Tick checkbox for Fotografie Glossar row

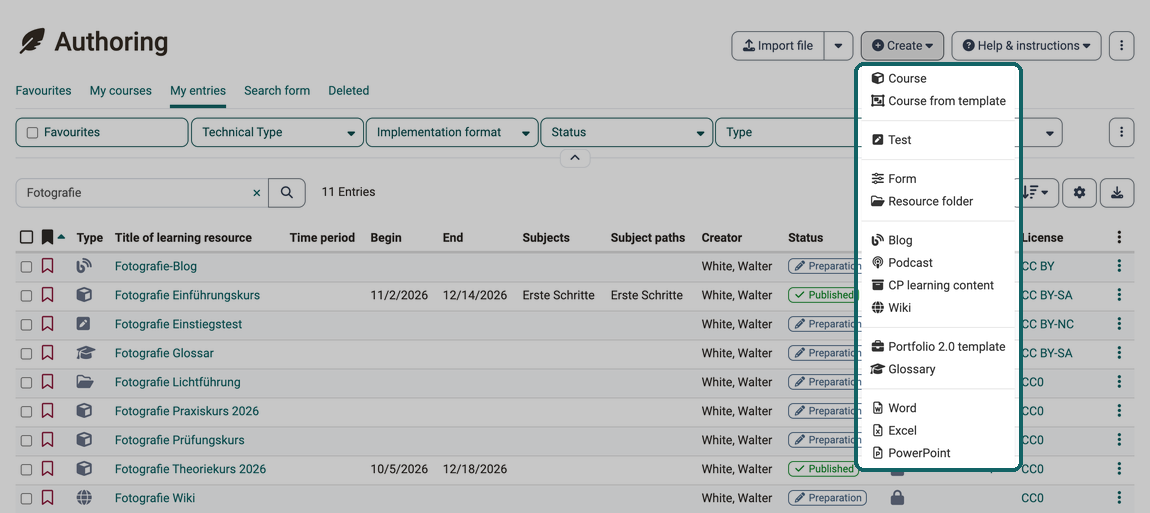pos(26,354)
